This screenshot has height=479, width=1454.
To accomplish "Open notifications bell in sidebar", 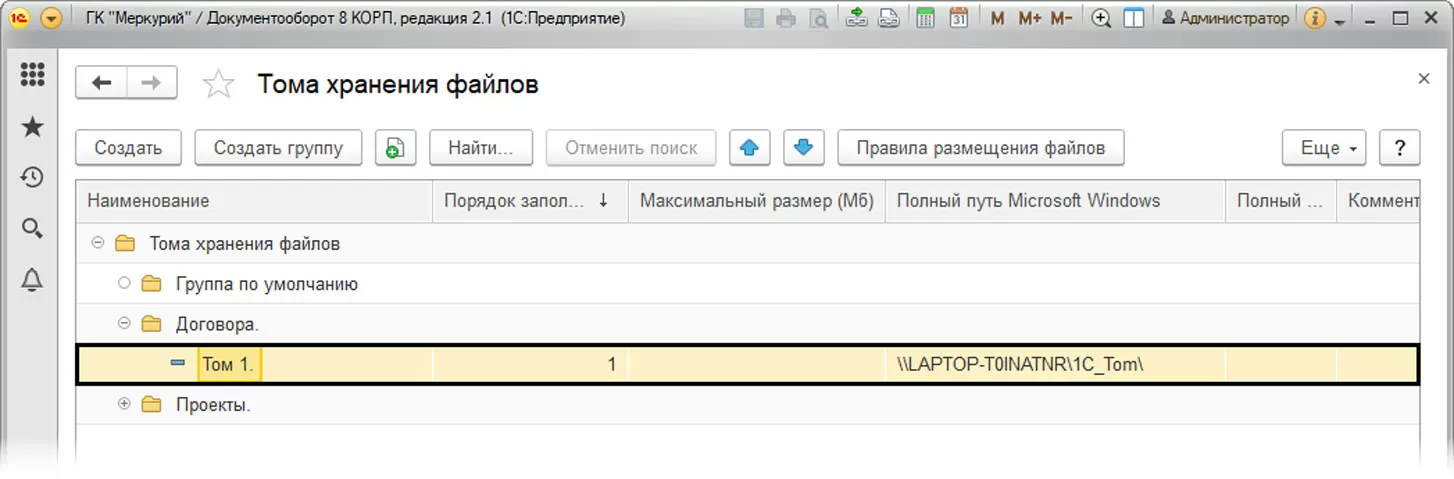I will [x=32, y=281].
